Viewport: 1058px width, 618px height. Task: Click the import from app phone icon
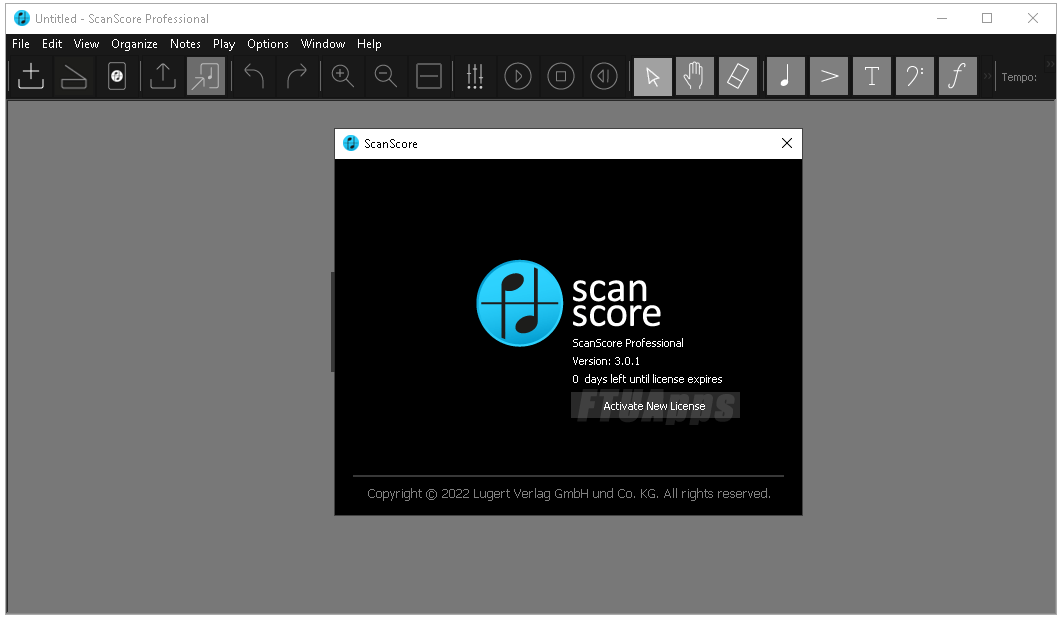[117, 76]
